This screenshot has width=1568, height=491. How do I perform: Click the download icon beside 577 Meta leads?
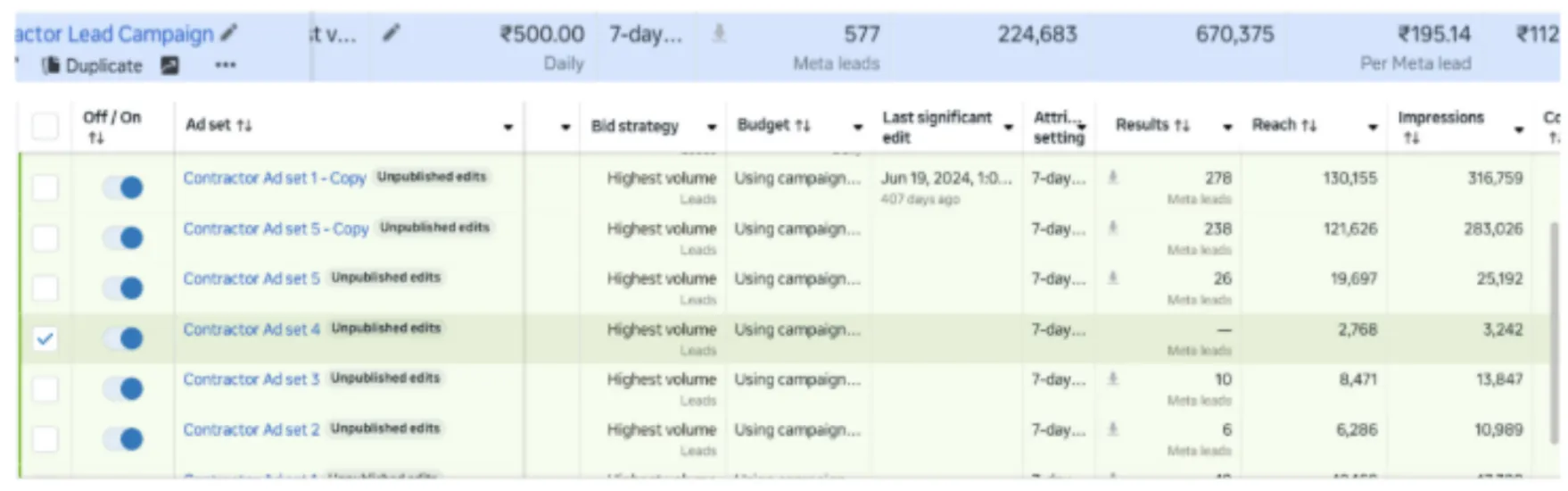(x=719, y=34)
